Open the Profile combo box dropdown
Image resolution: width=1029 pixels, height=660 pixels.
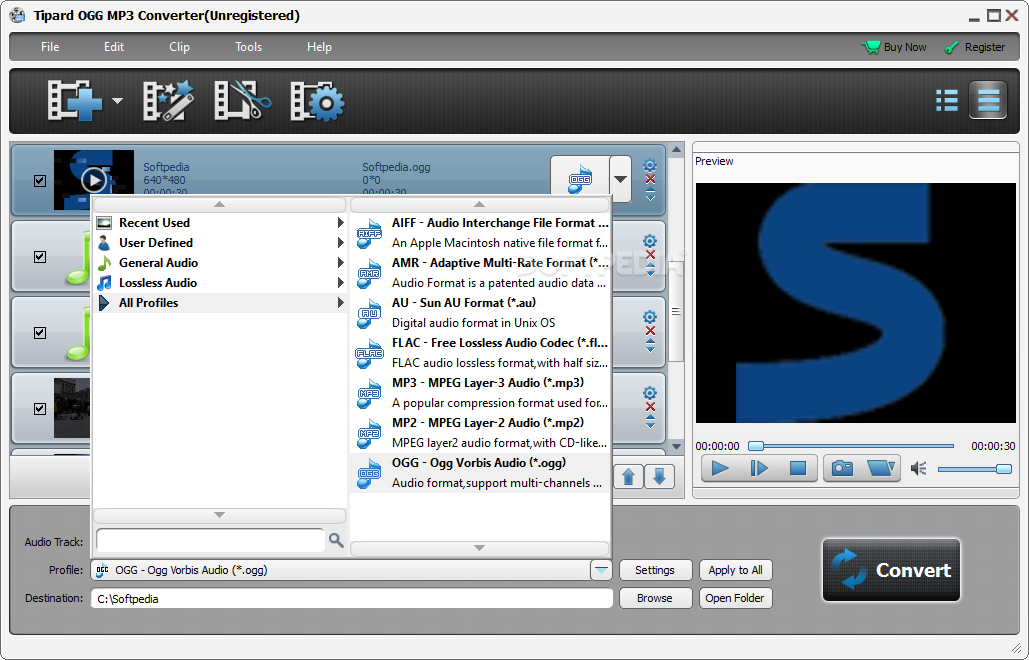coord(601,570)
